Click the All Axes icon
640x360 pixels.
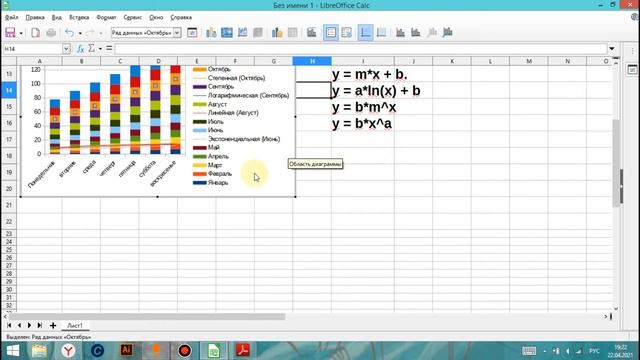pyautogui.click(x=447, y=33)
